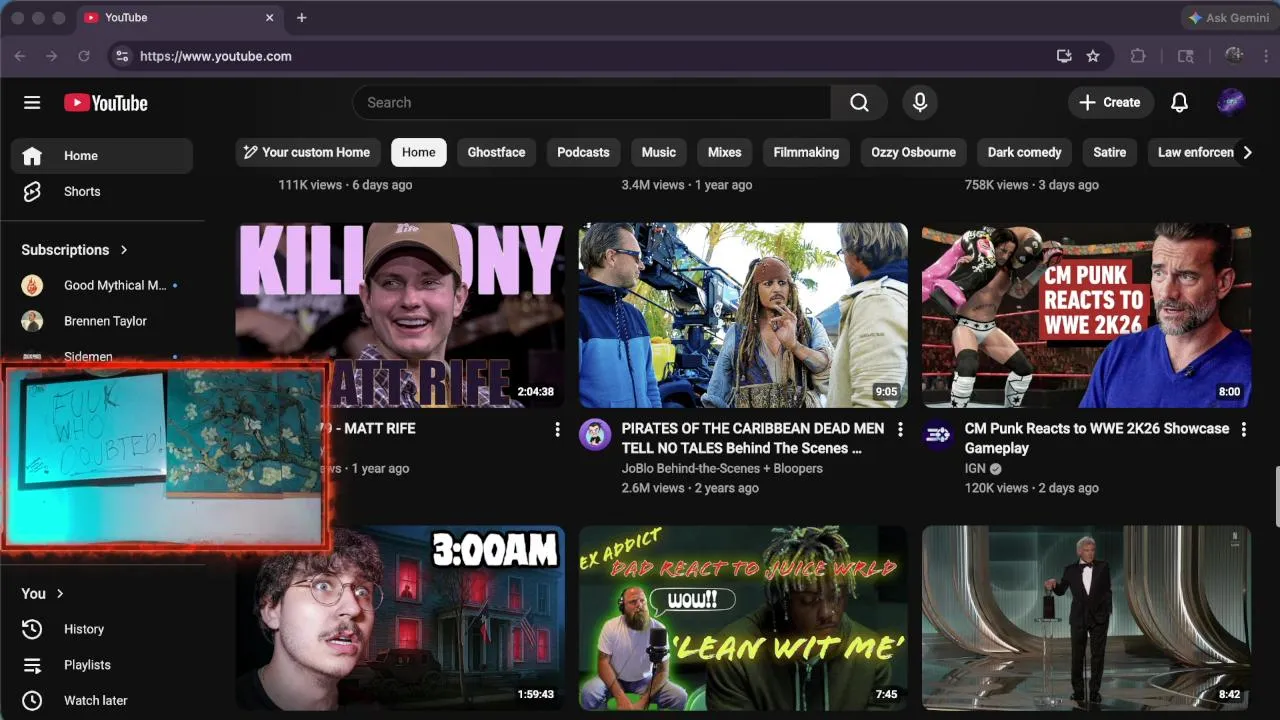Open options menu for Matt Rife video
This screenshot has height=720, width=1280.
tap(557, 429)
